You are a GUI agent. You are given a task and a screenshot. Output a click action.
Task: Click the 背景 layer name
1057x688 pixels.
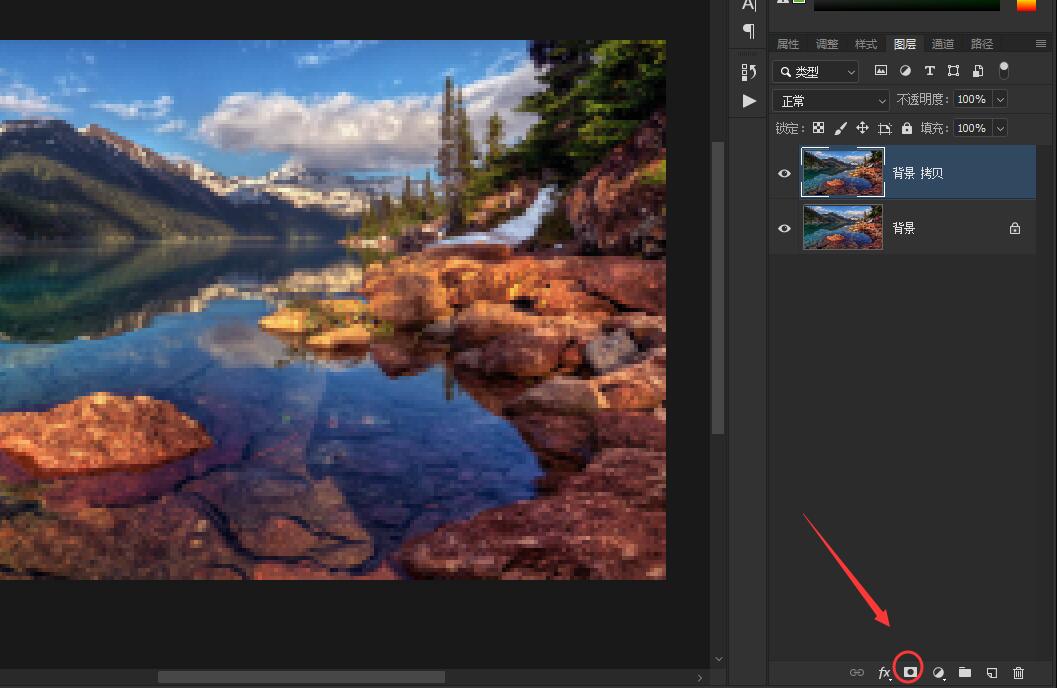[x=903, y=228]
